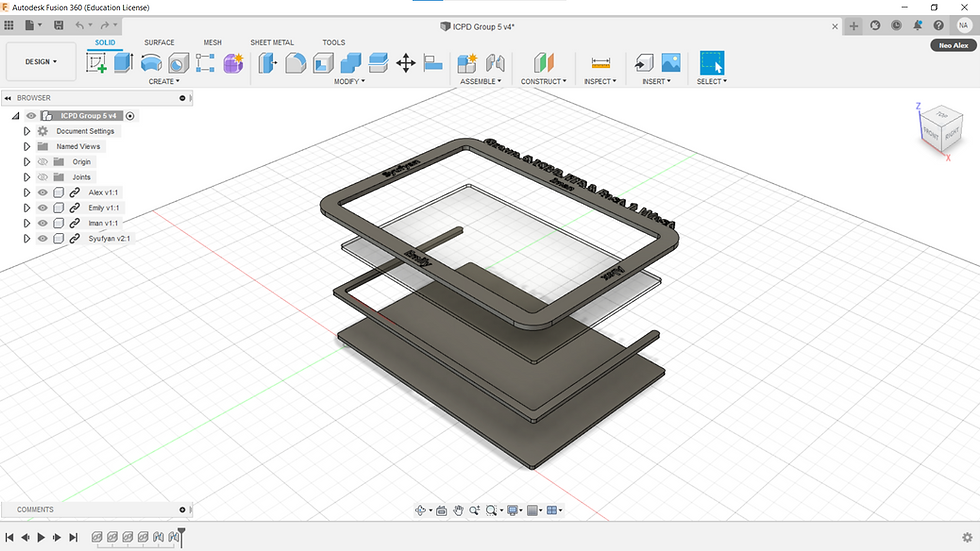The image size is (980, 551).
Task: Expand the Joints folder node
Action: pyautogui.click(x=27, y=177)
